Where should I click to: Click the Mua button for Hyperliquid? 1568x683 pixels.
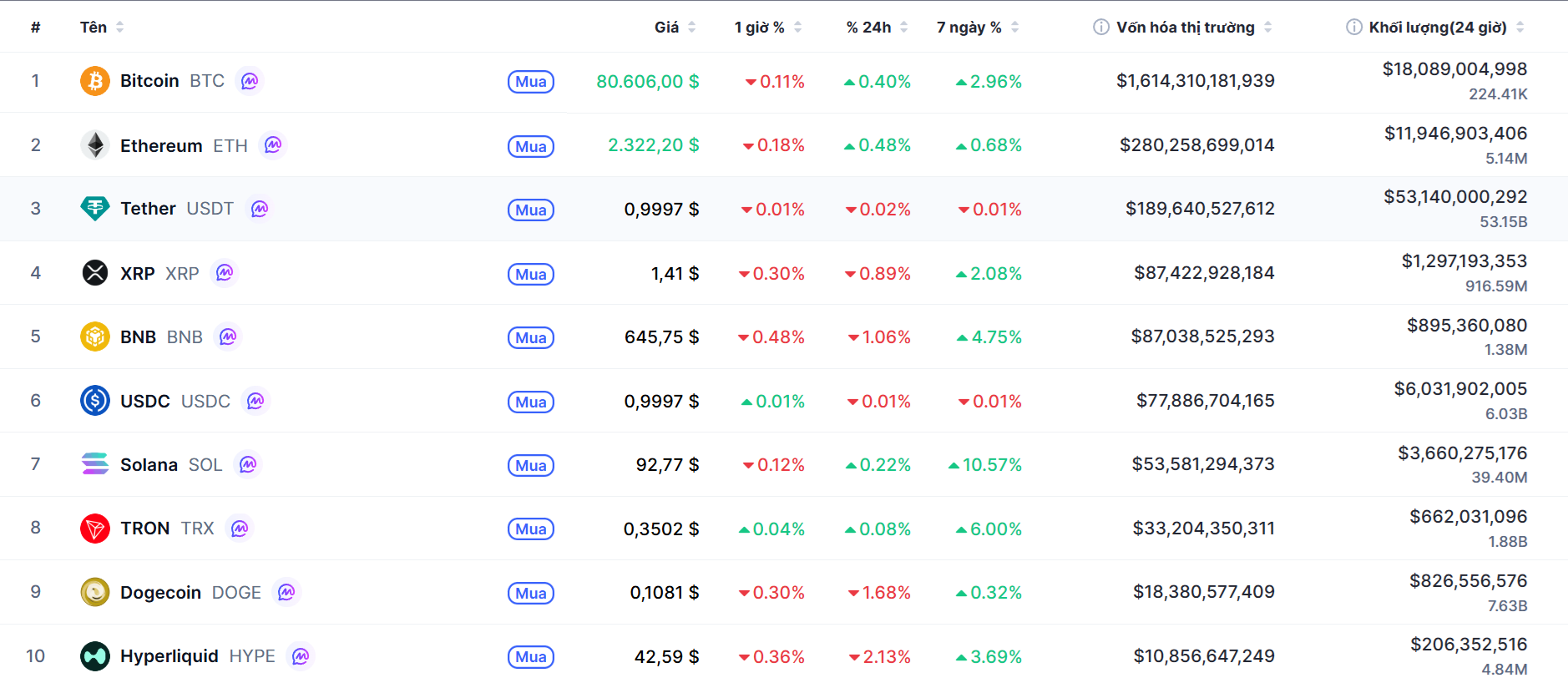point(531,657)
